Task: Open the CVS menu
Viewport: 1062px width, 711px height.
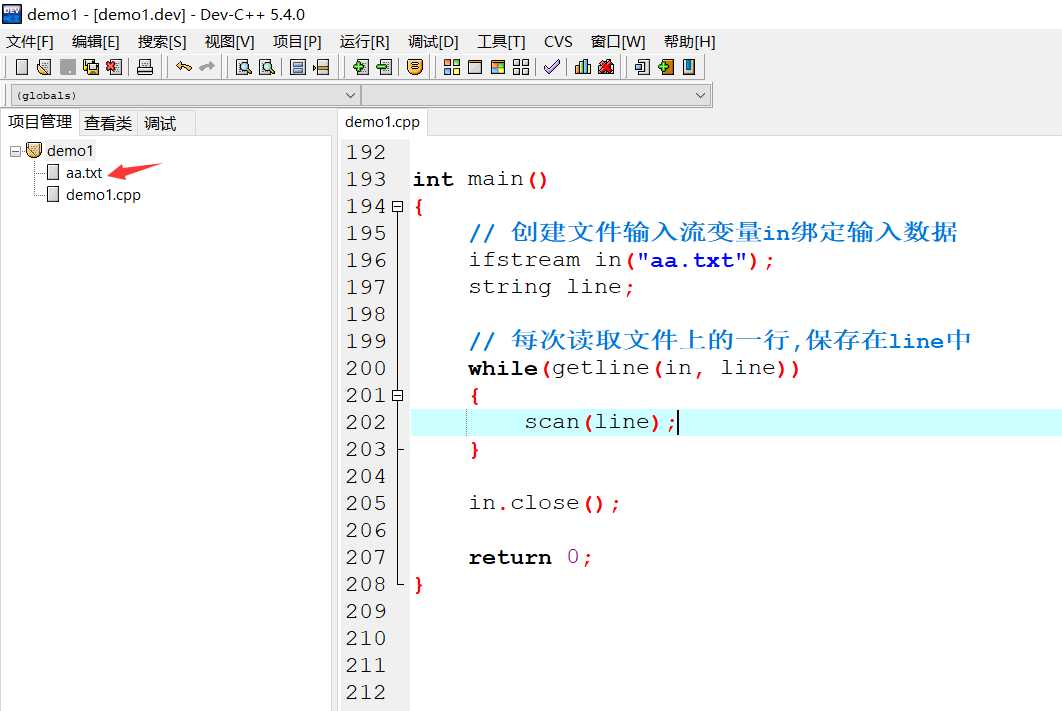Action: [558, 42]
